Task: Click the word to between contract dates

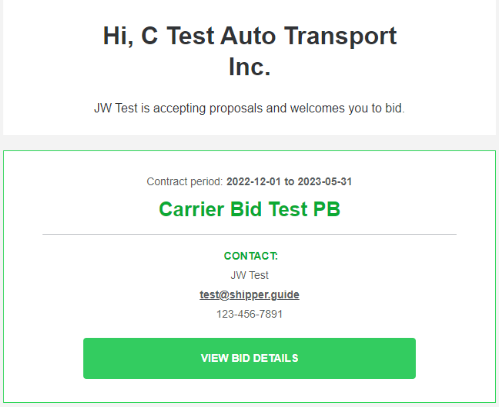Action: pyautogui.click(x=289, y=182)
